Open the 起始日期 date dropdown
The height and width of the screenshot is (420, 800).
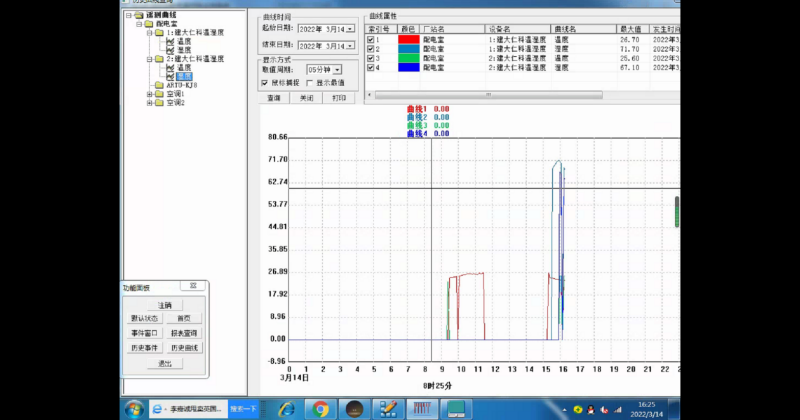coord(350,30)
